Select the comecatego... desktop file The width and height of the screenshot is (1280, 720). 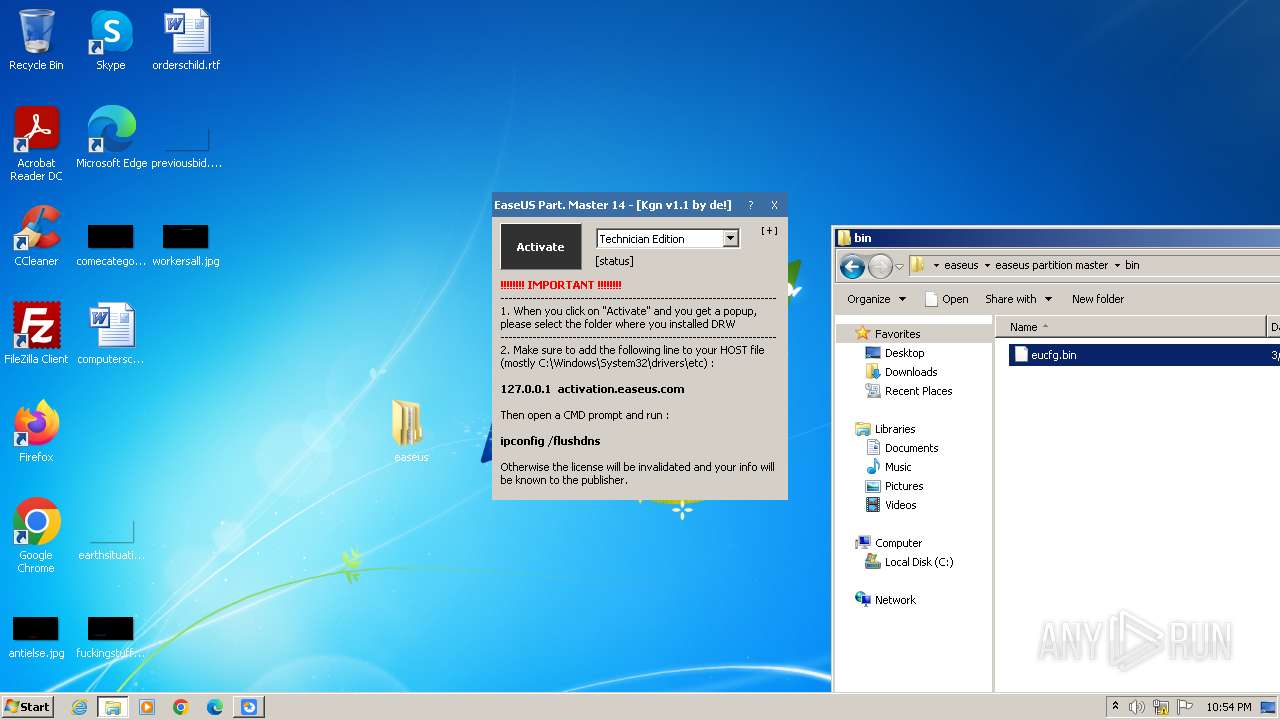(111, 246)
